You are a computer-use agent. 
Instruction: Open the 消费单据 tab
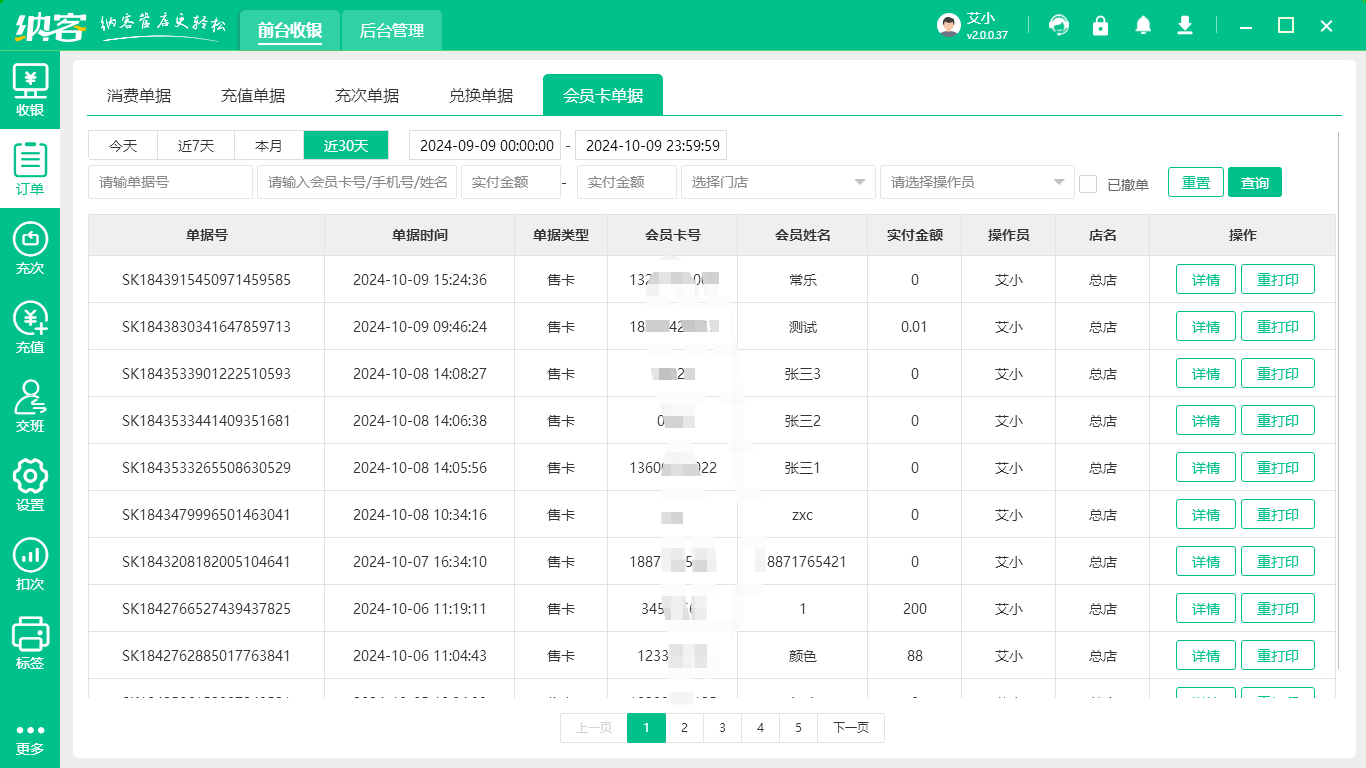click(x=139, y=96)
